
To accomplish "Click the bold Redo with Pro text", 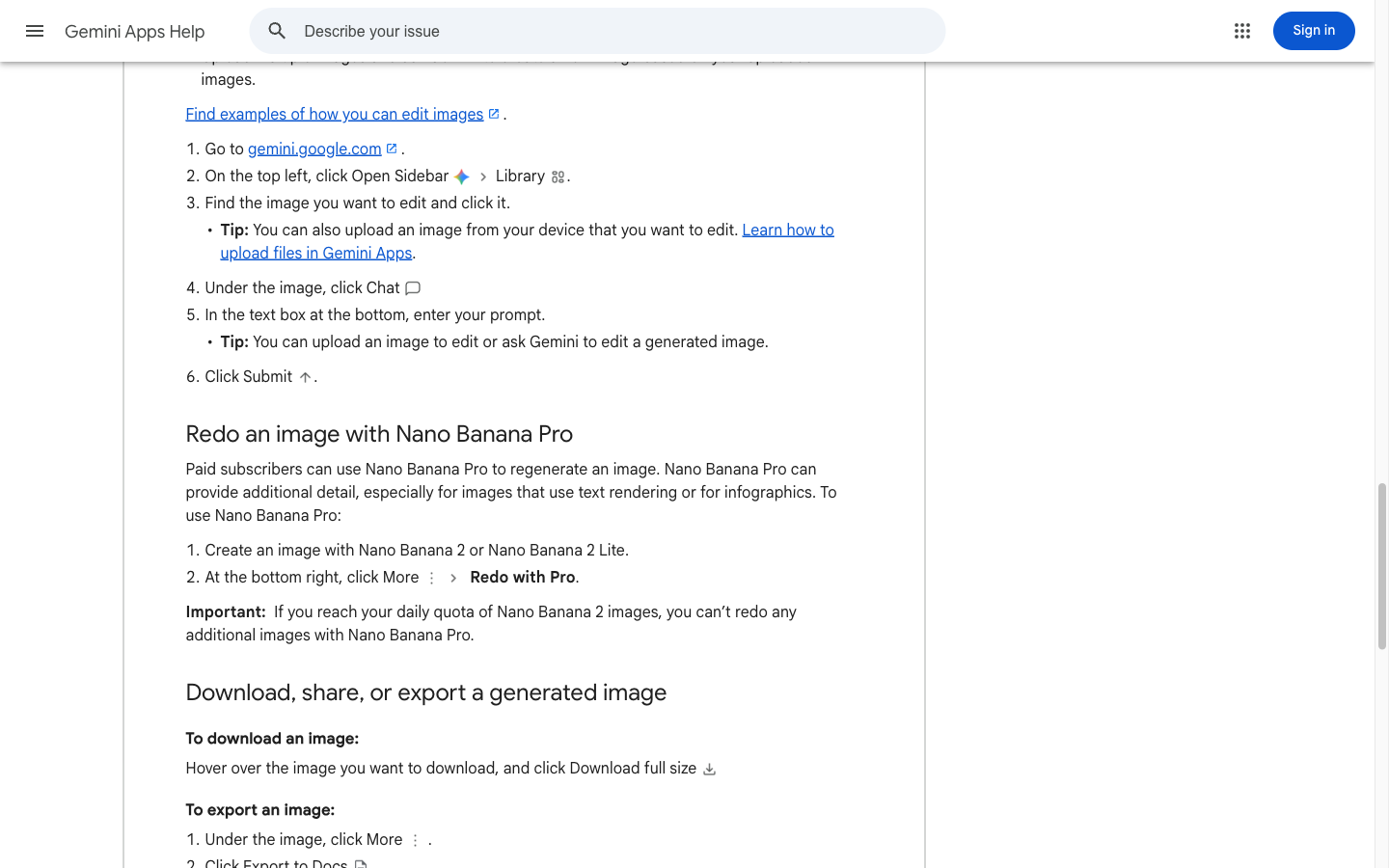I will pyautogui.click(x=523, y=578).
